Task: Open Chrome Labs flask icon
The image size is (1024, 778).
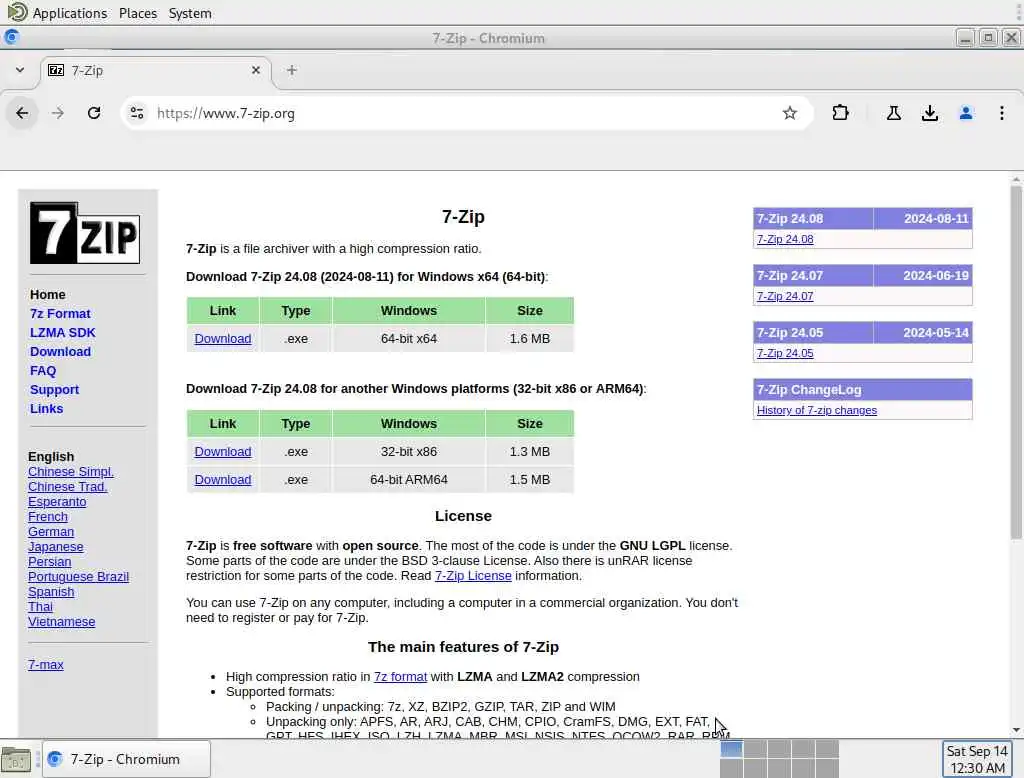Action: click(893, 113)
